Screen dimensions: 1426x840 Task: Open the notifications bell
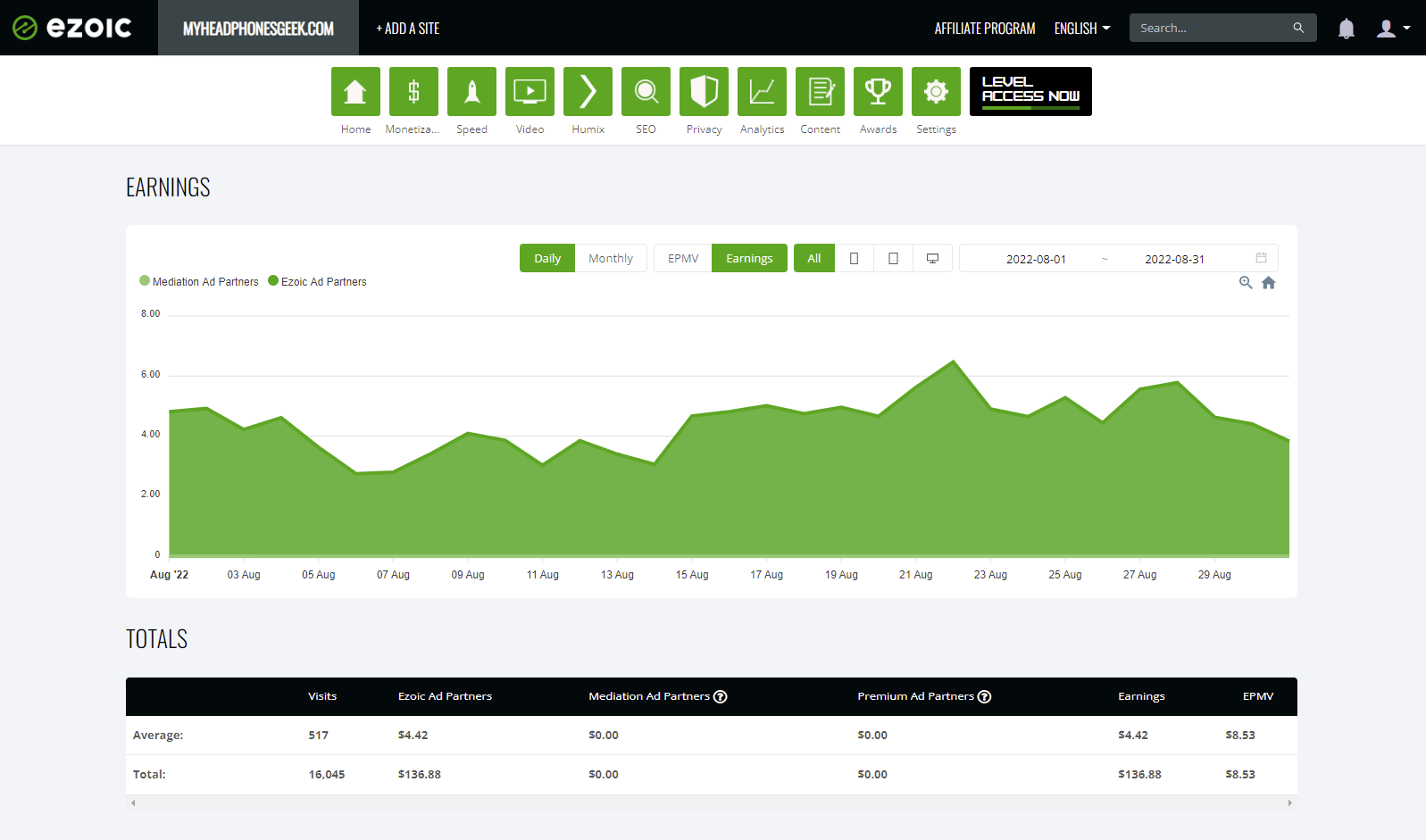click(1347, 29)
